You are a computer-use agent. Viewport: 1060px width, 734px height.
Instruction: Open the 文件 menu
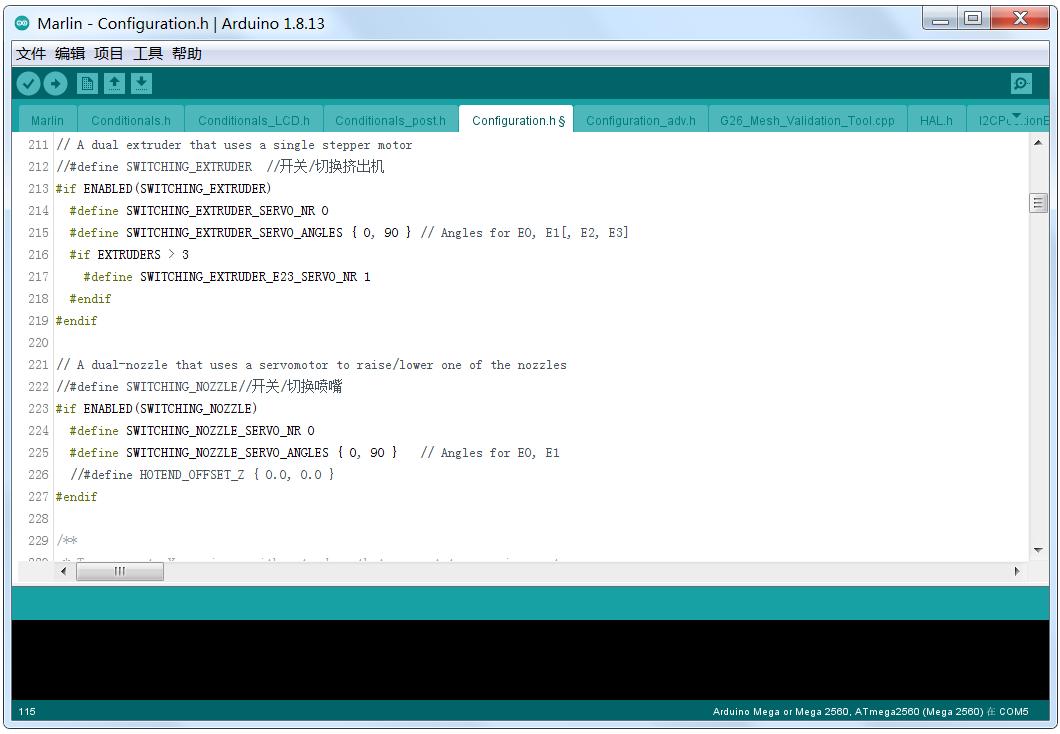pyautogui.click(x=31, y=54)
